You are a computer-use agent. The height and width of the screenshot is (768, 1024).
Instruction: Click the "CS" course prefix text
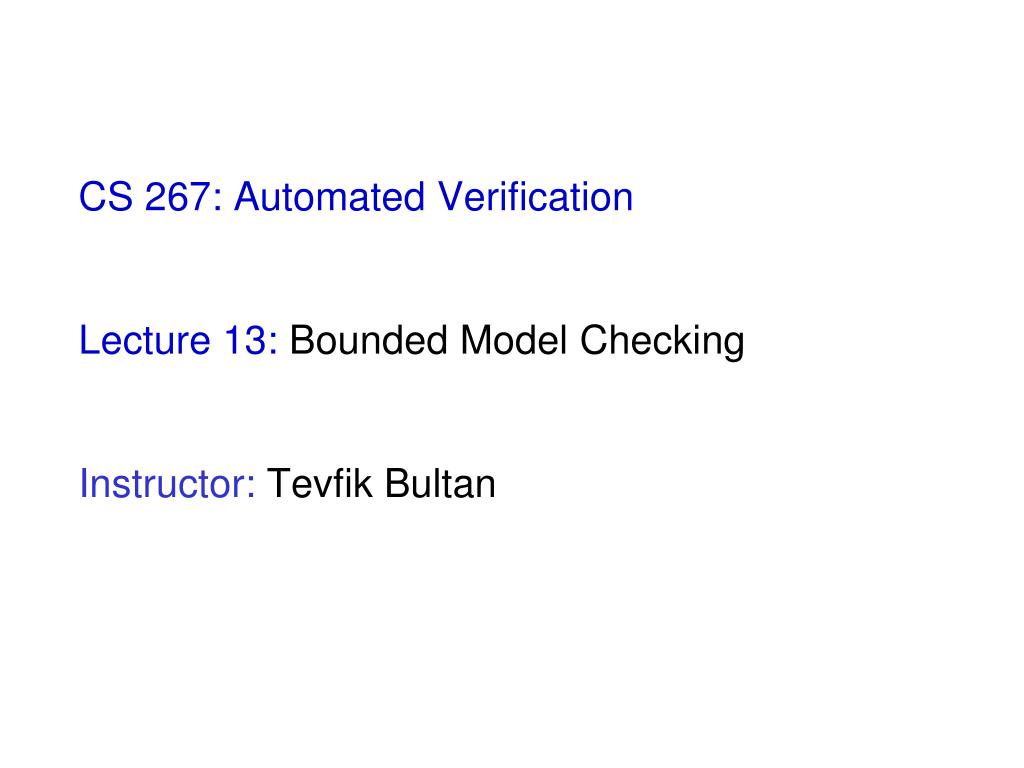pos(105,197)
